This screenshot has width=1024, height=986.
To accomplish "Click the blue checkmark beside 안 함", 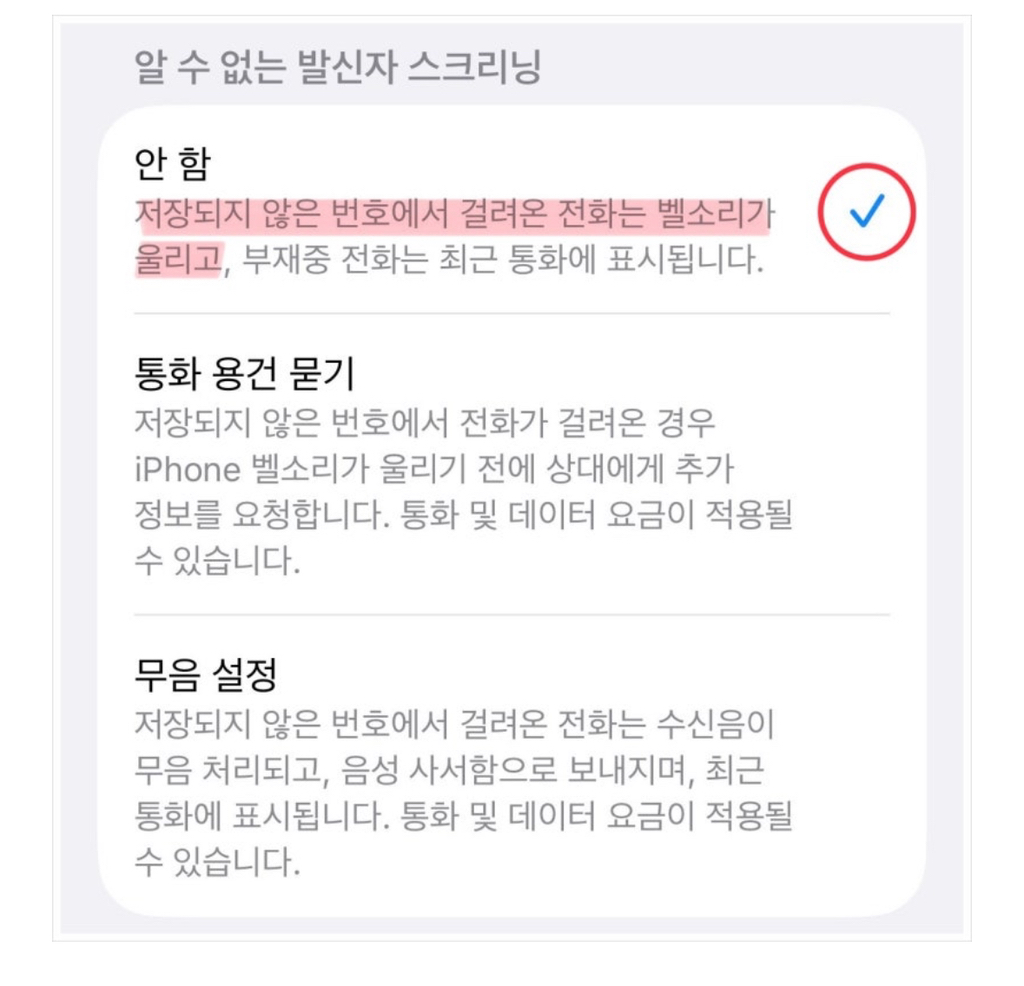I will click(867, 211).
